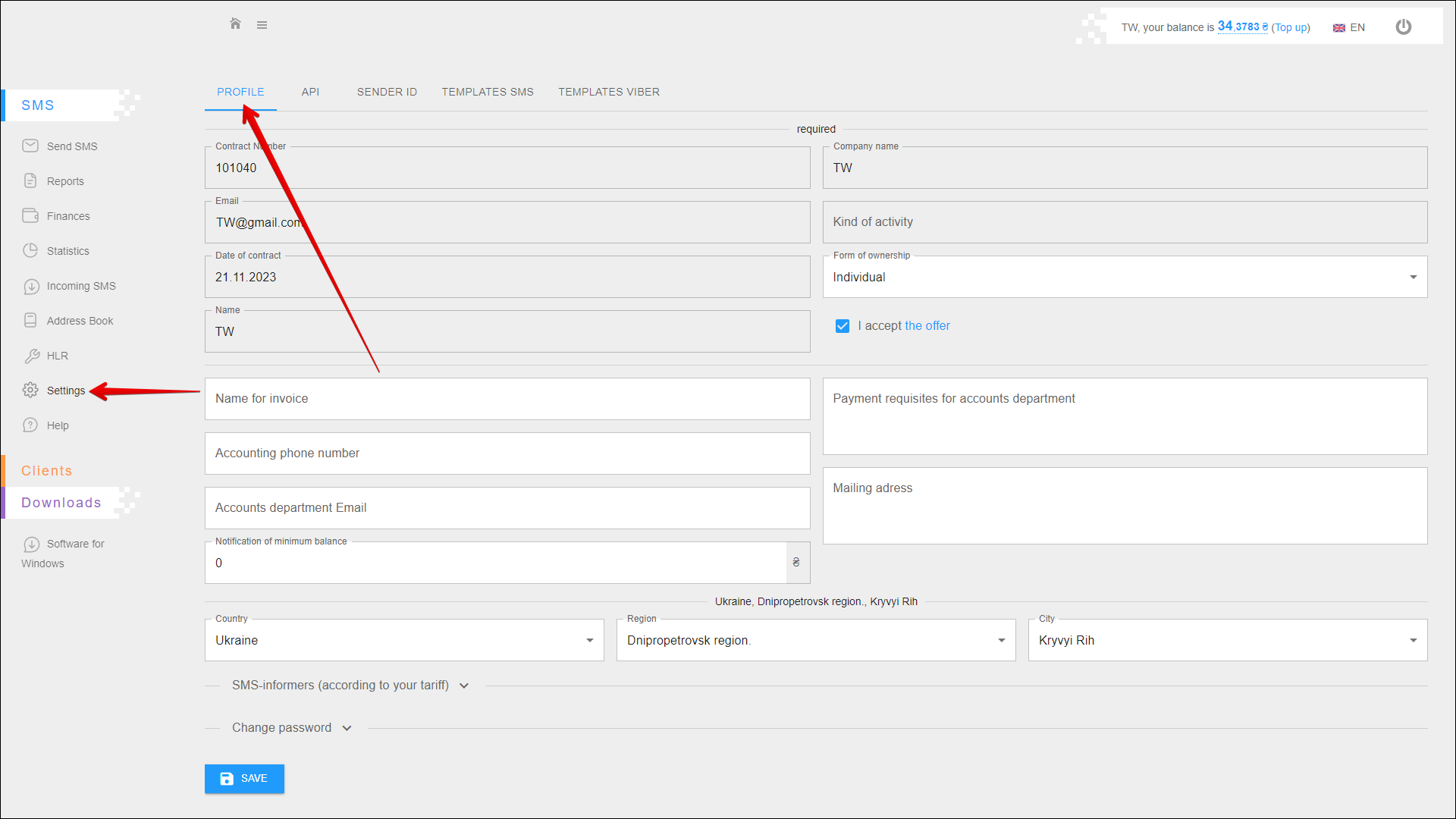The image size is (1456, 819).
Task: Open Form of ownership dropdown
Action: point(1125,277)
